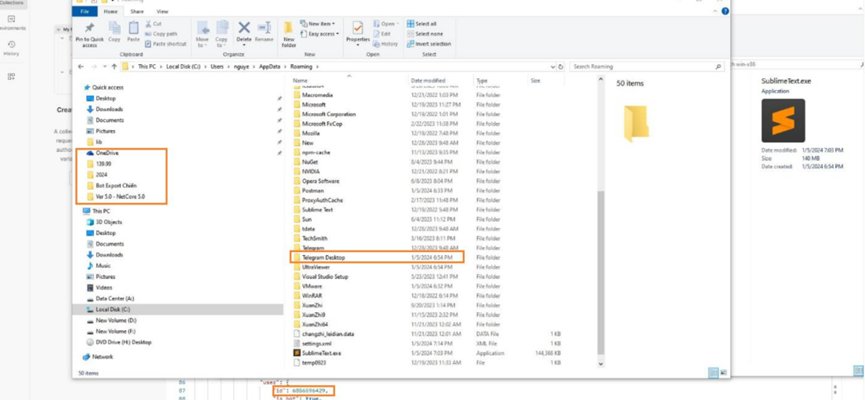Select Local Disk (C:) in navigation pane
The width and height of the screenshot is (865, 400).
113,309
